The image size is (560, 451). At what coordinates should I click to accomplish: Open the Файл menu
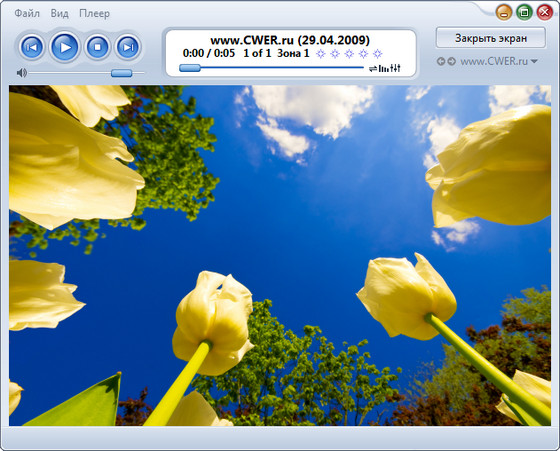(27, 14)
